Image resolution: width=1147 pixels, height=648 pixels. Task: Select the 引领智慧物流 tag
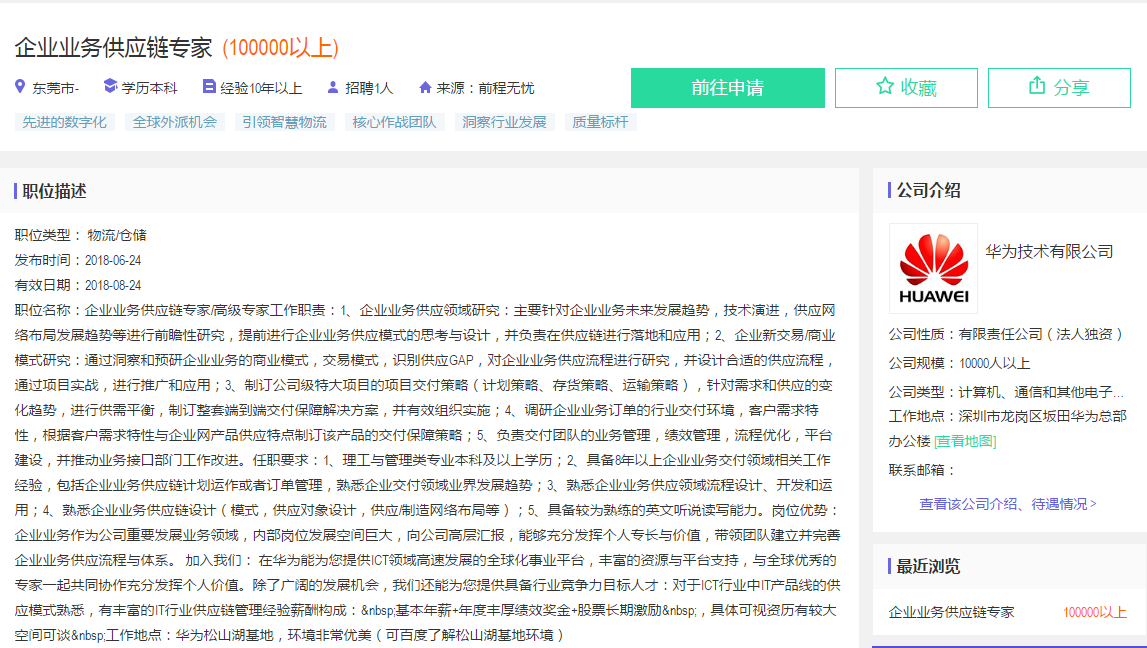point(285,122)
